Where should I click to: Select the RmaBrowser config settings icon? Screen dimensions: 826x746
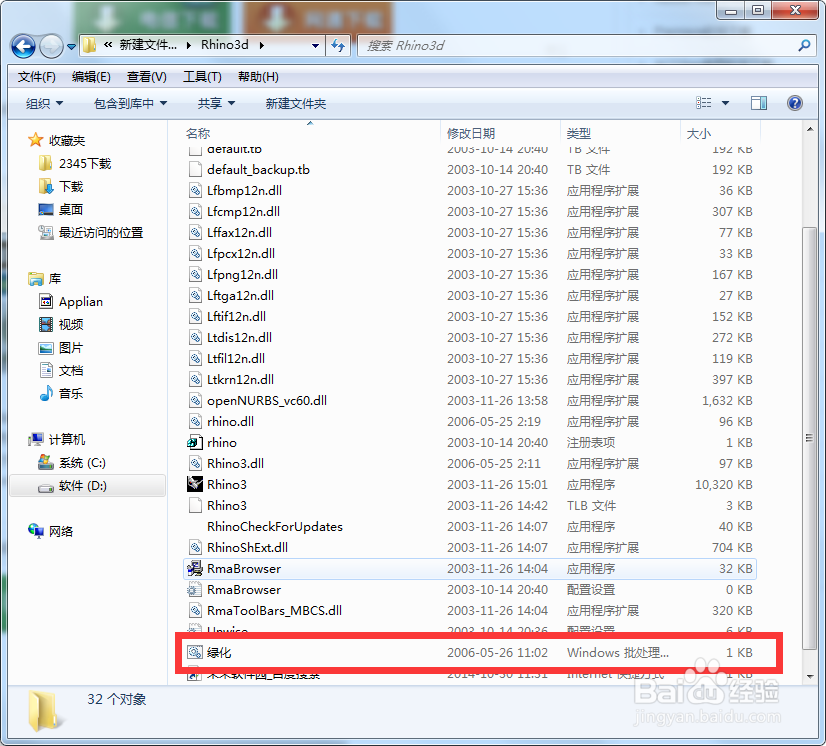pos(195,590)
